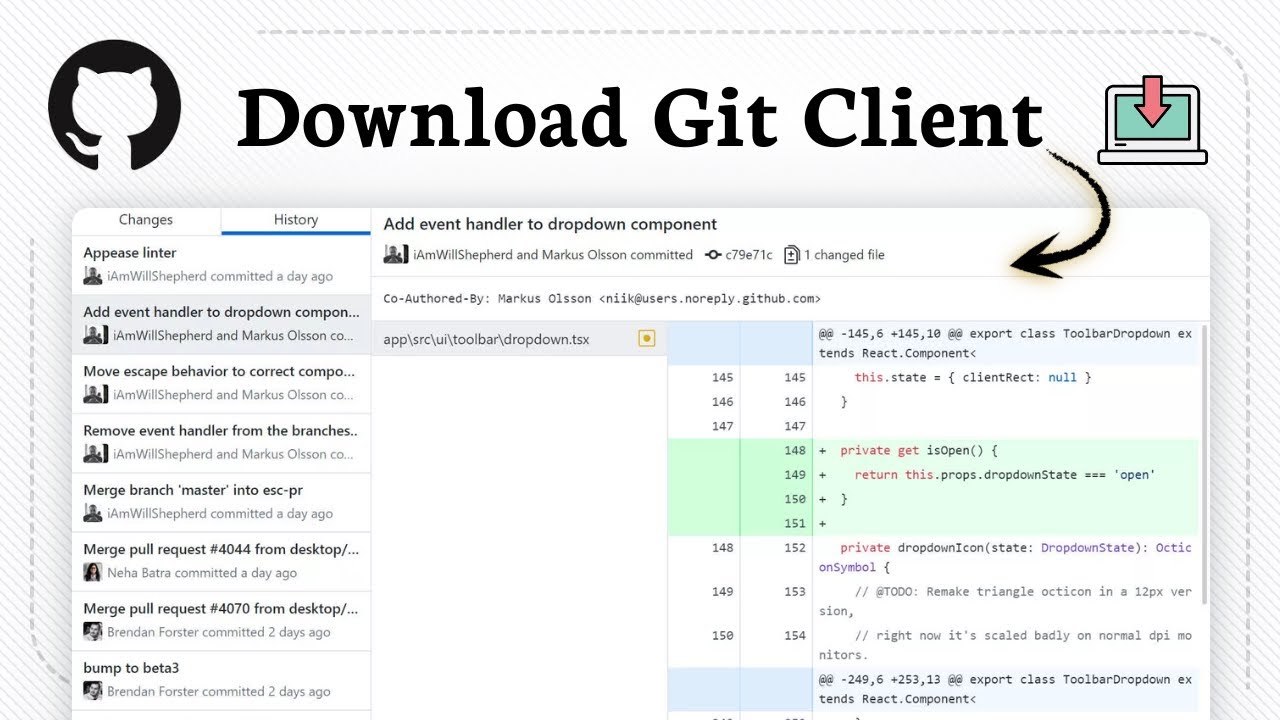Image resolution: width=1280 pixels, height=720 pixels.
Task: Click second diff hunk header @@ -249,6 +253,13
Action: 1005,689
